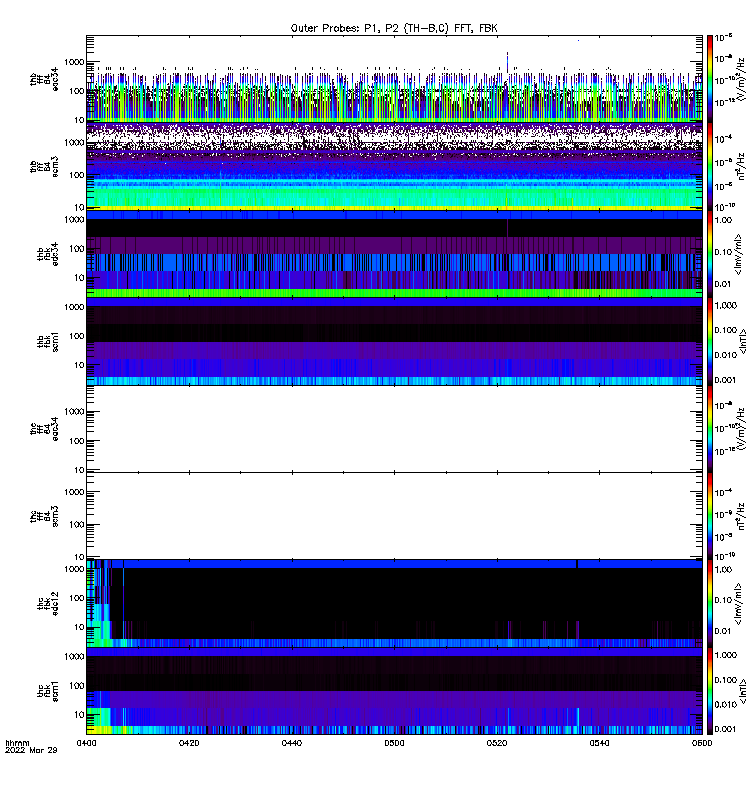Click inside the thb fbk scm1 spectrogram panel
The width and height of the screenshot is (750, 800).
tap(394, 341)
